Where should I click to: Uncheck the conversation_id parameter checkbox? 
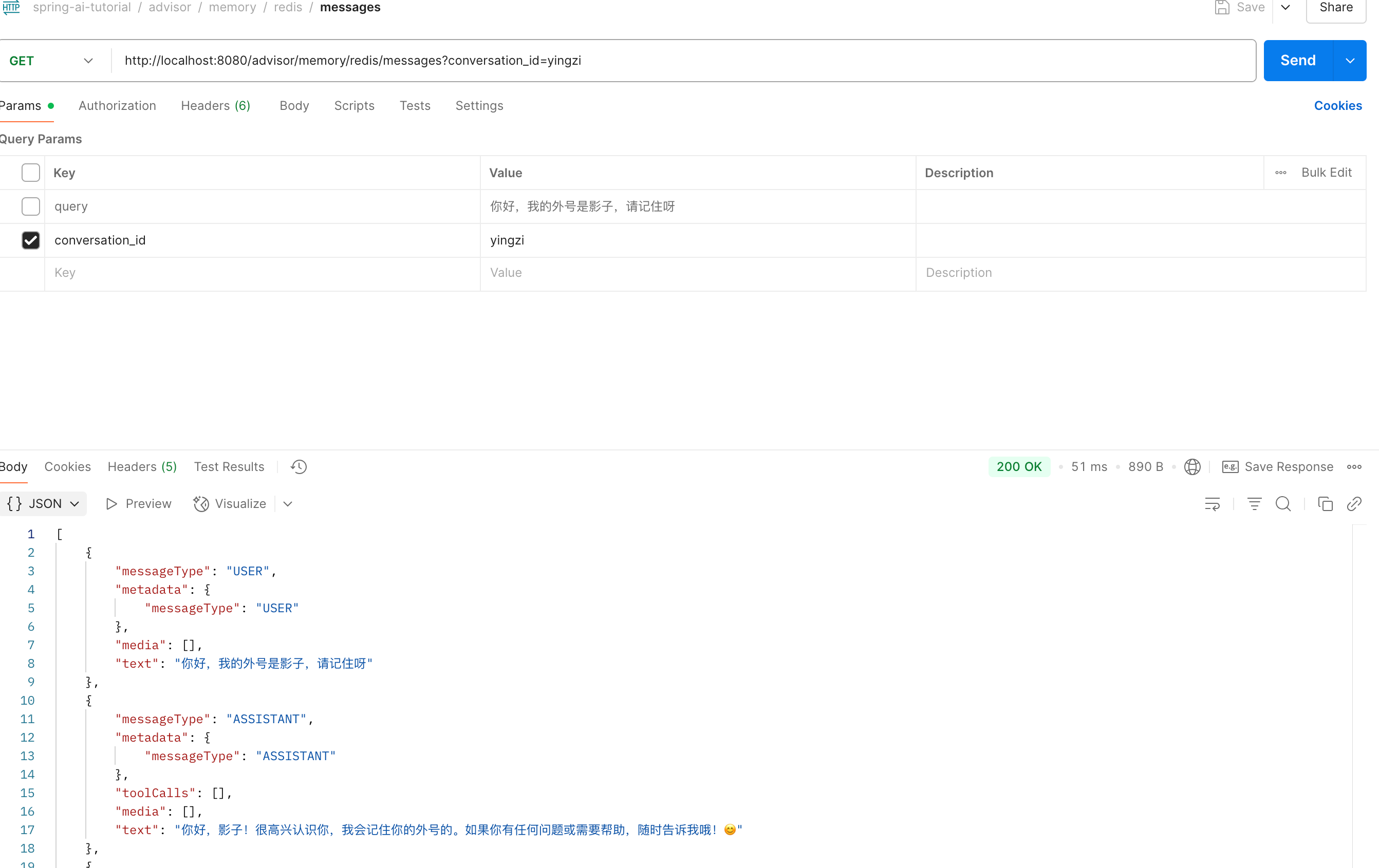tap(30, 240)
